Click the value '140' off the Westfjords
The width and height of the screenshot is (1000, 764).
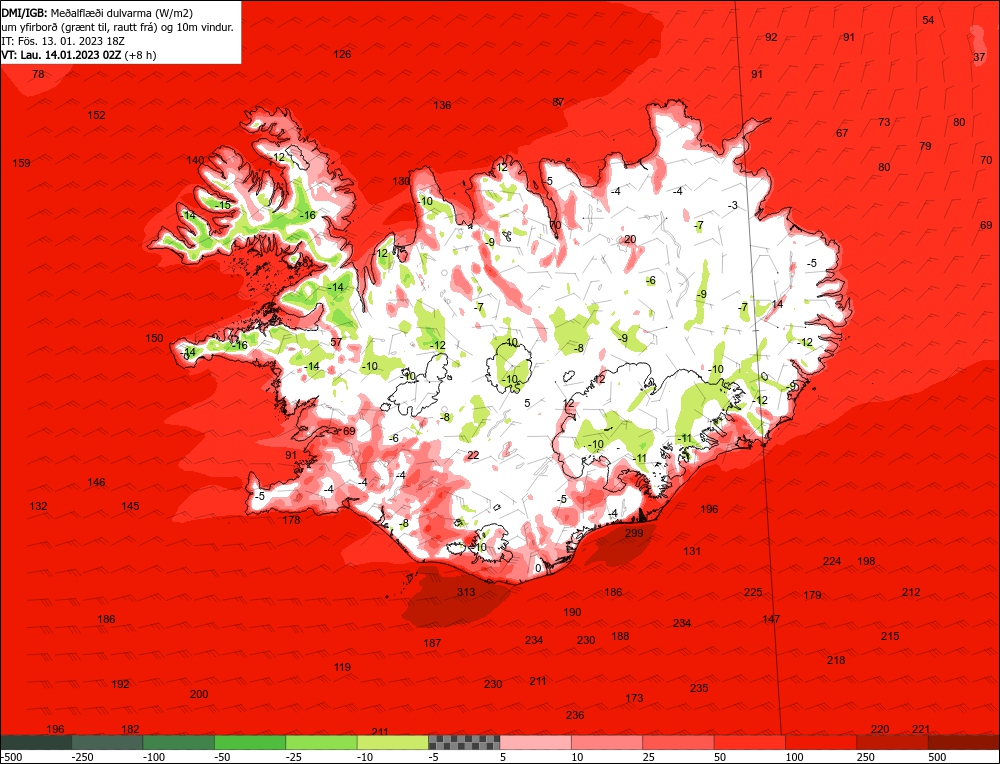195,160
